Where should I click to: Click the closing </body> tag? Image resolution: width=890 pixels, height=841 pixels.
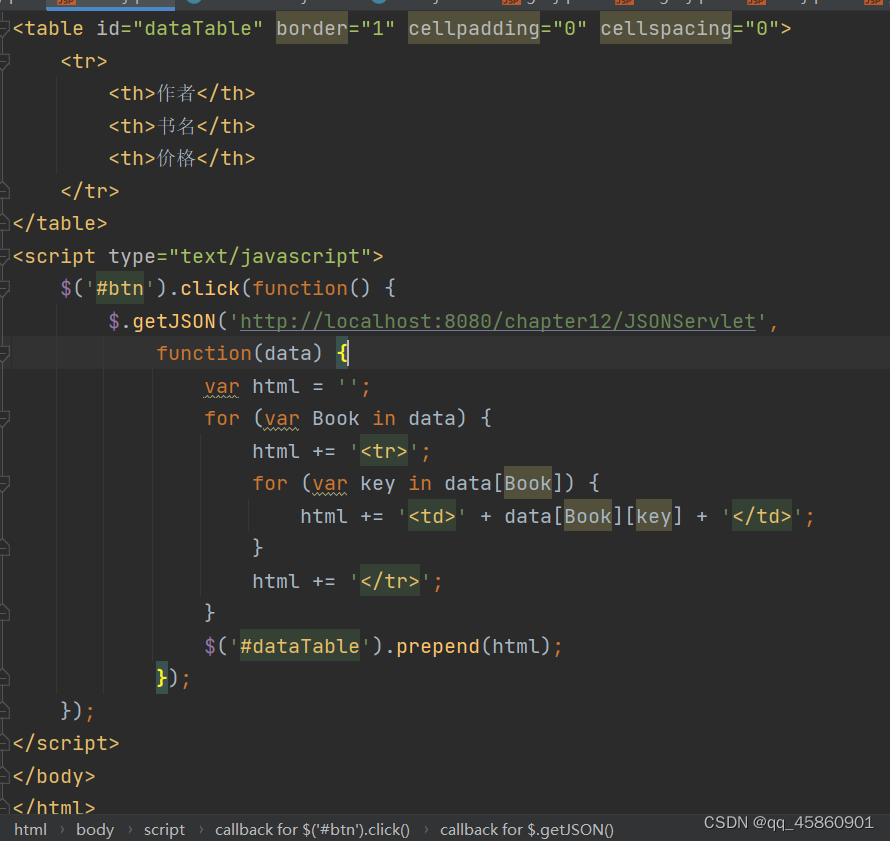coord(54,776)
